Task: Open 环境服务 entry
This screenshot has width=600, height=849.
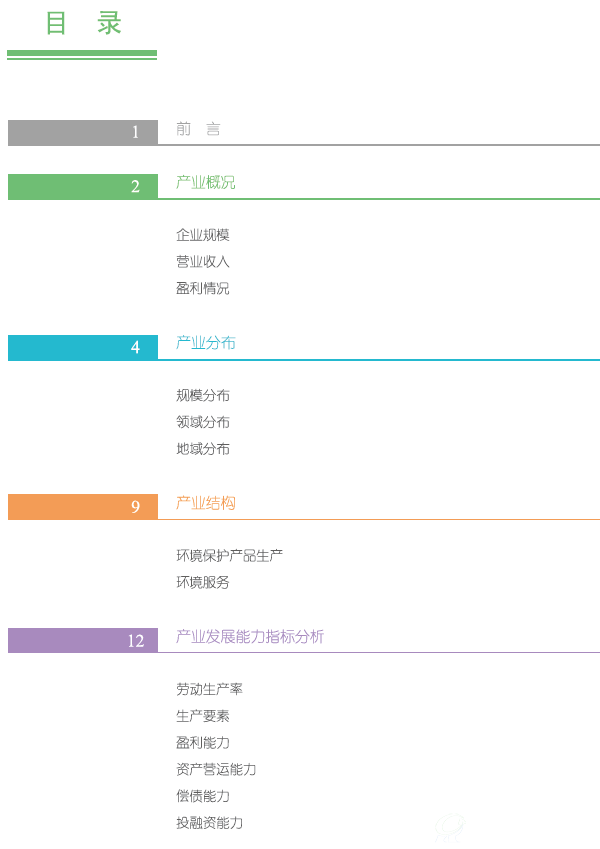Action: click(203, 582)
